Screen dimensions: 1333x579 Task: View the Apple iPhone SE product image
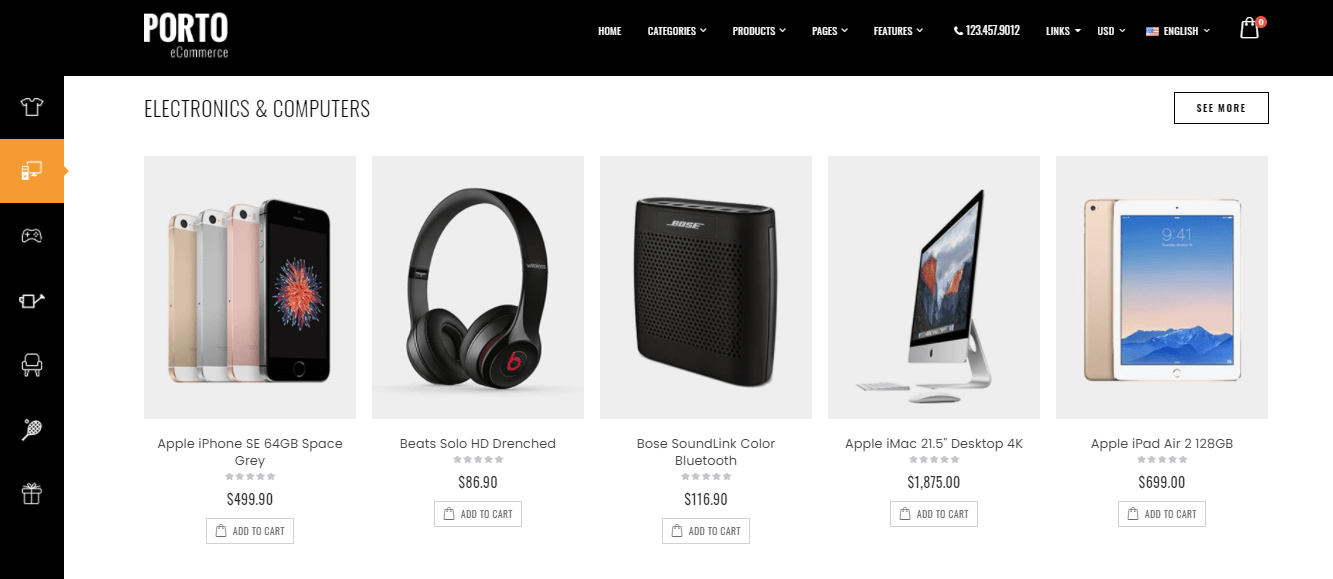point(250,287)
